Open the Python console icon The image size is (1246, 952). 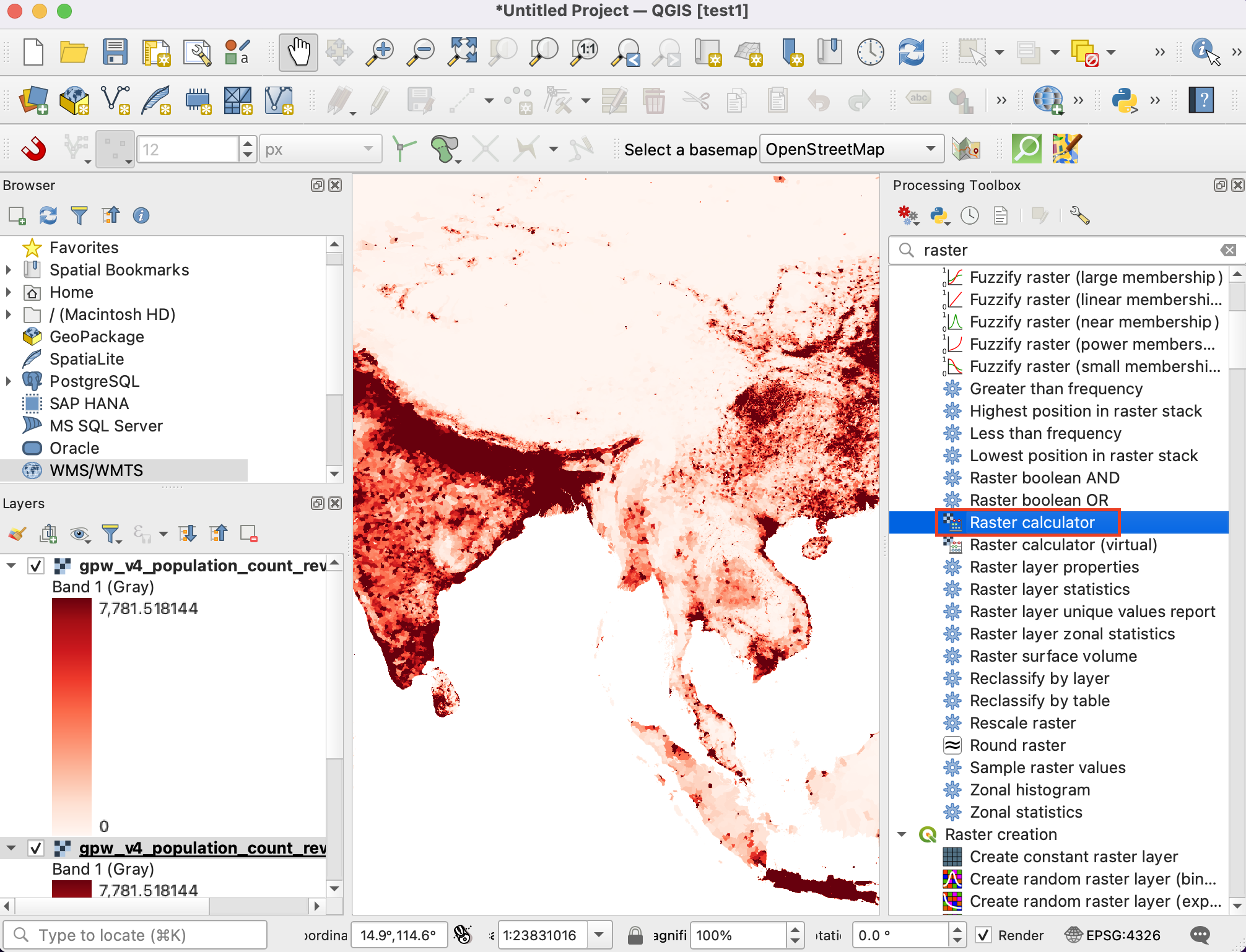click(x=1124, y=100)
